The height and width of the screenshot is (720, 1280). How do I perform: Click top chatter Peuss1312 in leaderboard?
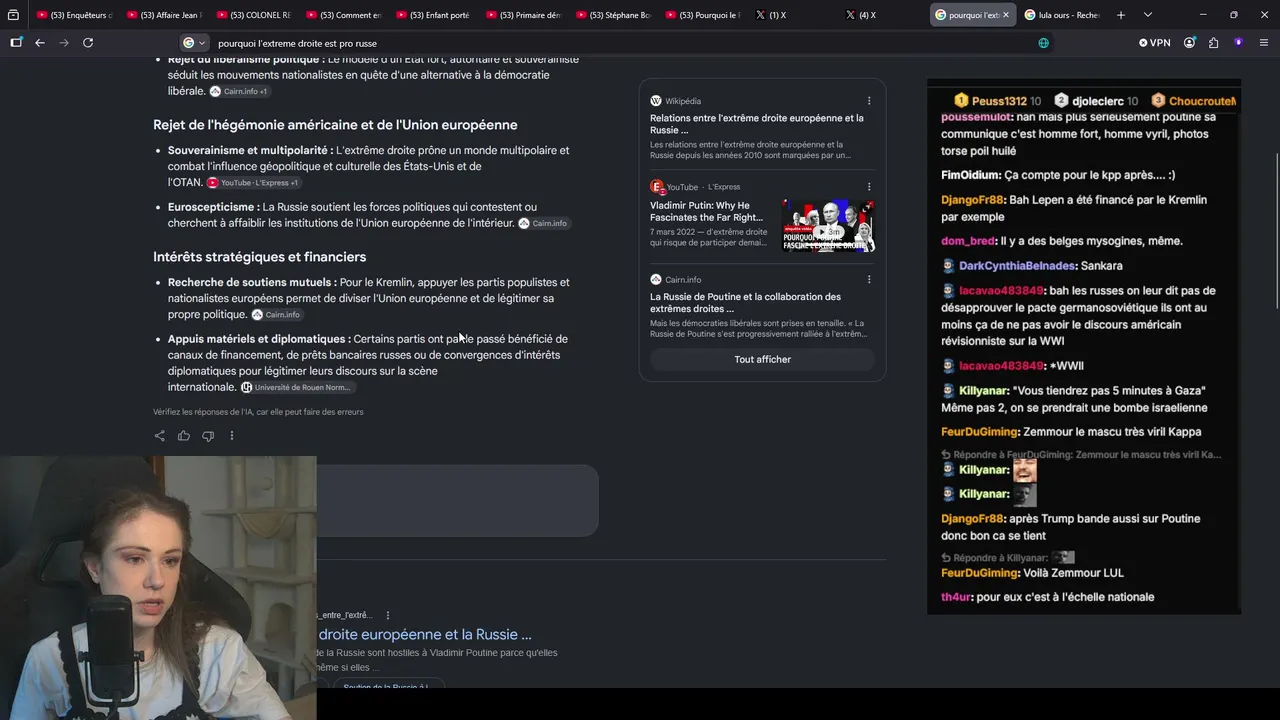(999, 101)
